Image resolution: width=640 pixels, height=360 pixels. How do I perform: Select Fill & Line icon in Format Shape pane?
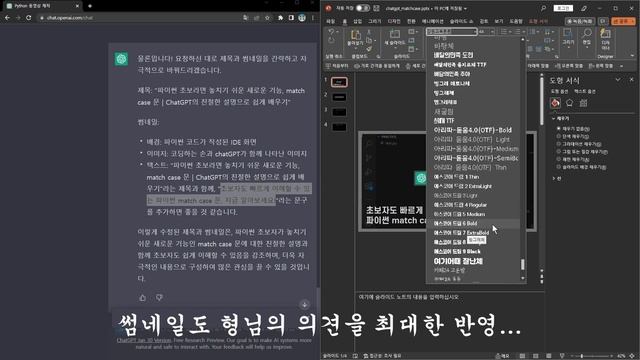[x=555, y=103]
